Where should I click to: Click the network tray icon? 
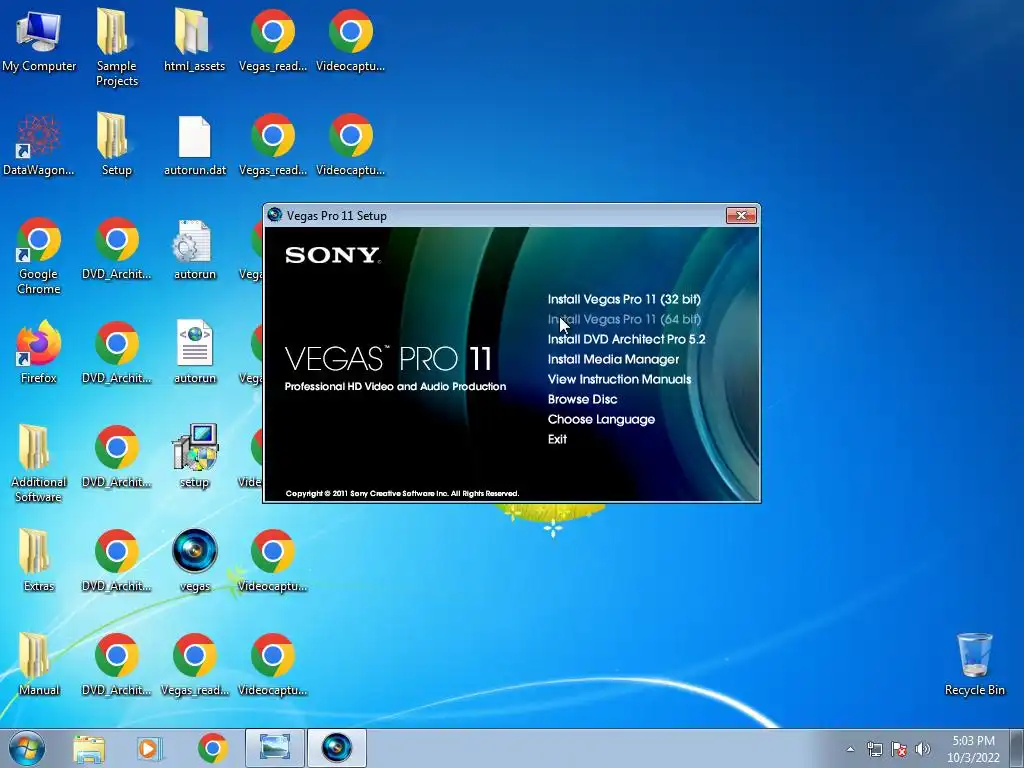coord(874,749)
